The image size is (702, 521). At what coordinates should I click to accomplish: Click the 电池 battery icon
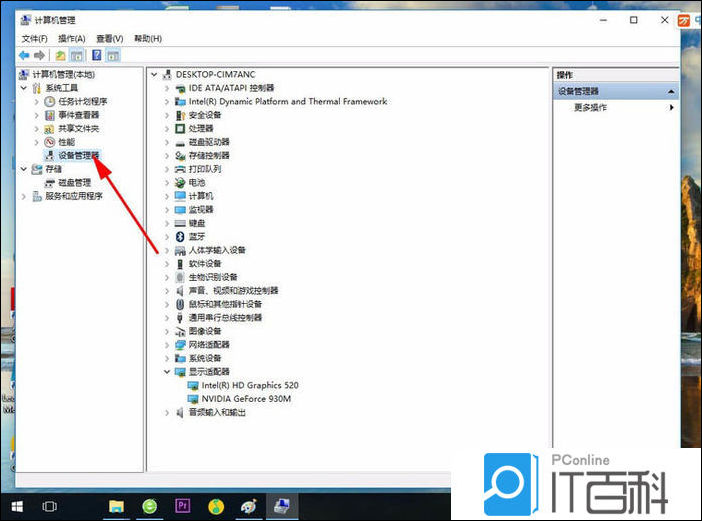click(x=180, y=183)
